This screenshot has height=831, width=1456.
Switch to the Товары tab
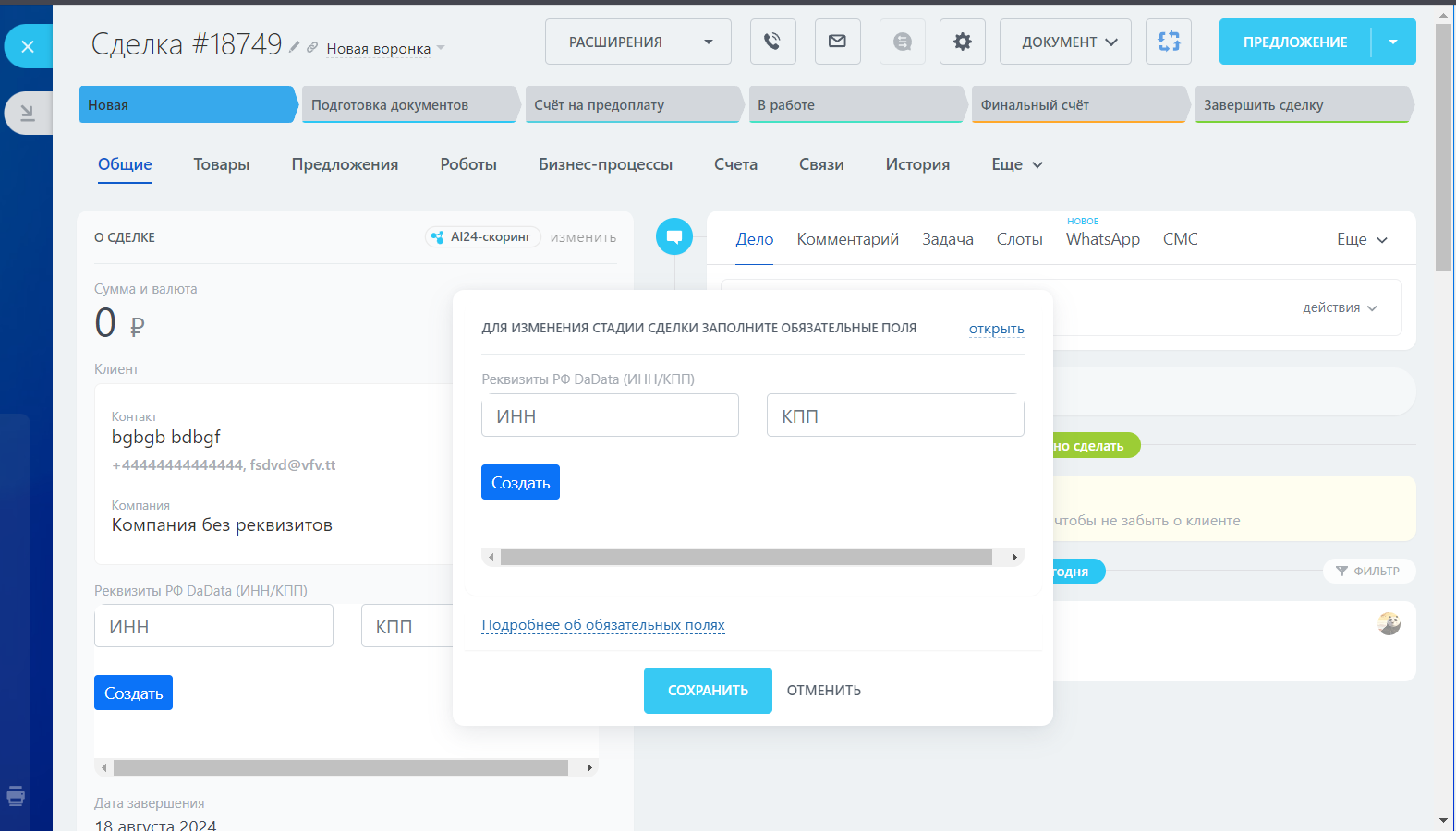point(222,164)
